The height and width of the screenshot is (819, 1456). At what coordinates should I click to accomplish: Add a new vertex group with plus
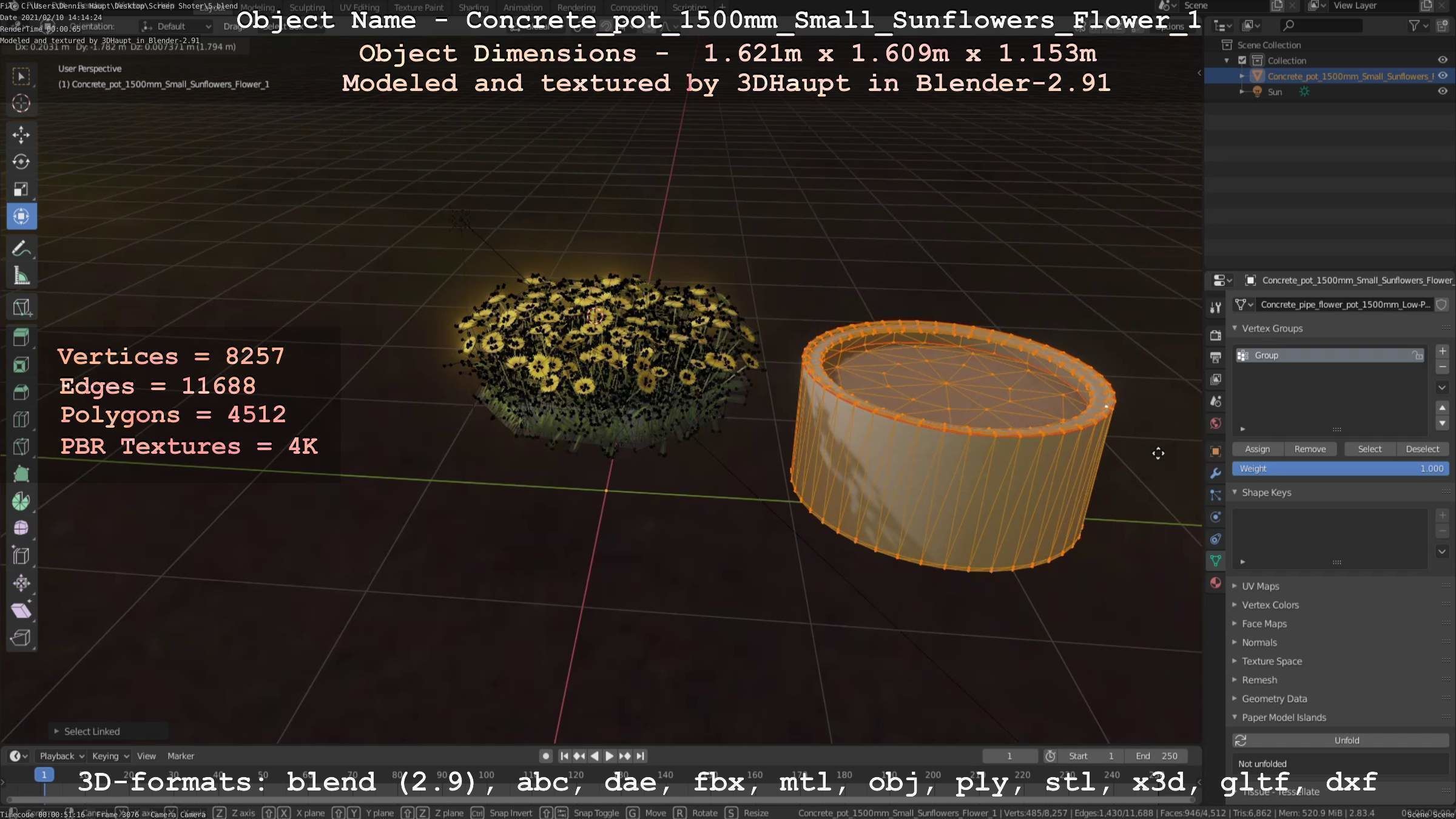tap(1442, 351)
